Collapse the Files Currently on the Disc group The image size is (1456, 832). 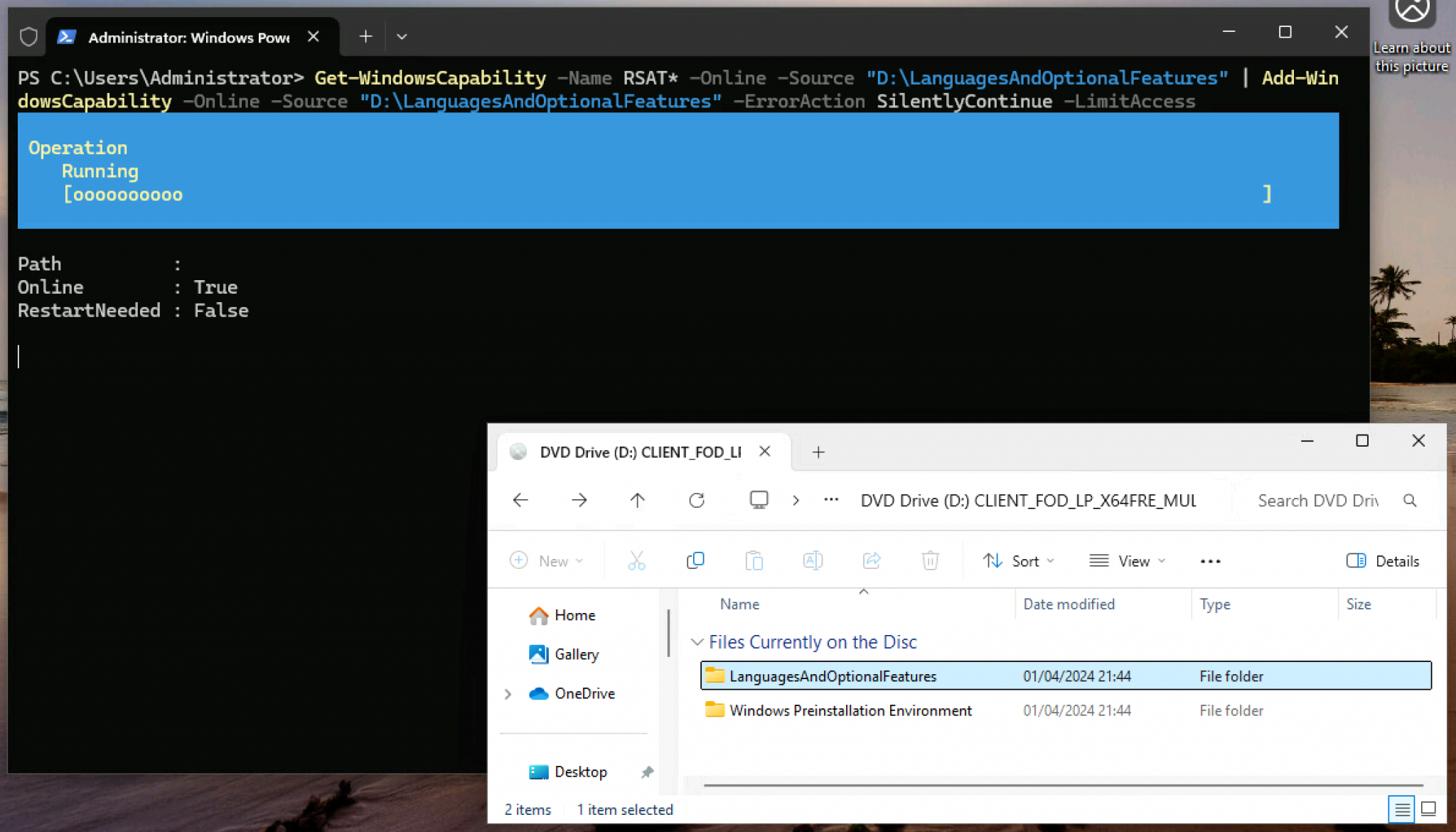pos(697,642)
